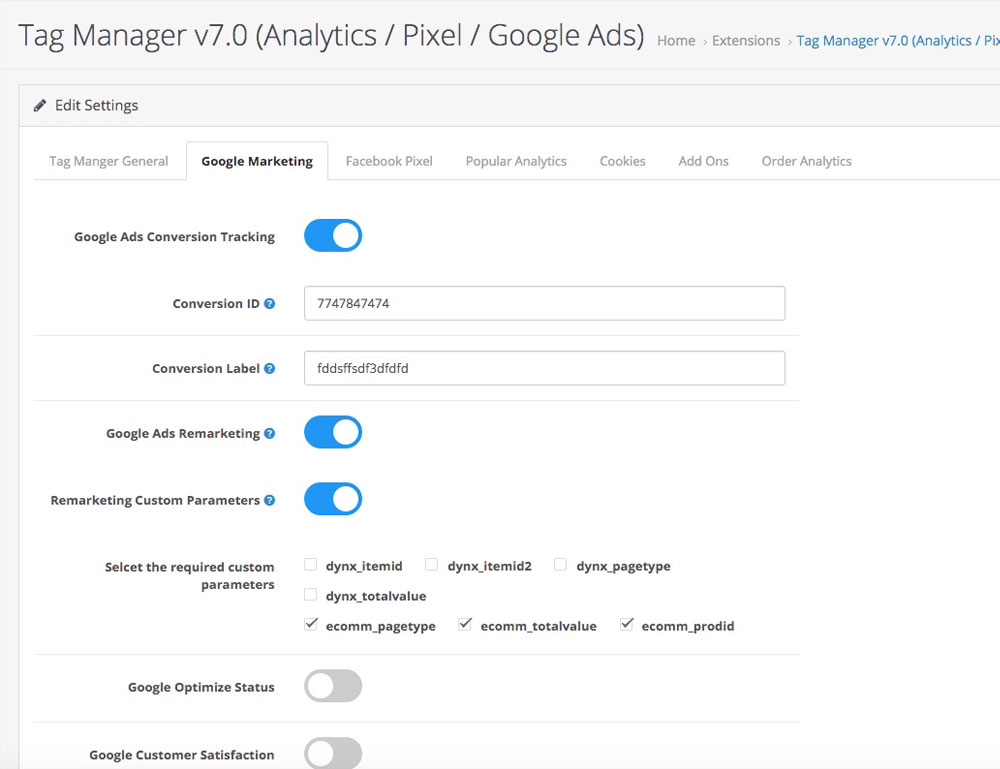The height and width of the screenshot is (769, 1000).
Task: Open help icon next to Conversion ID
Action: click(270, 304)
